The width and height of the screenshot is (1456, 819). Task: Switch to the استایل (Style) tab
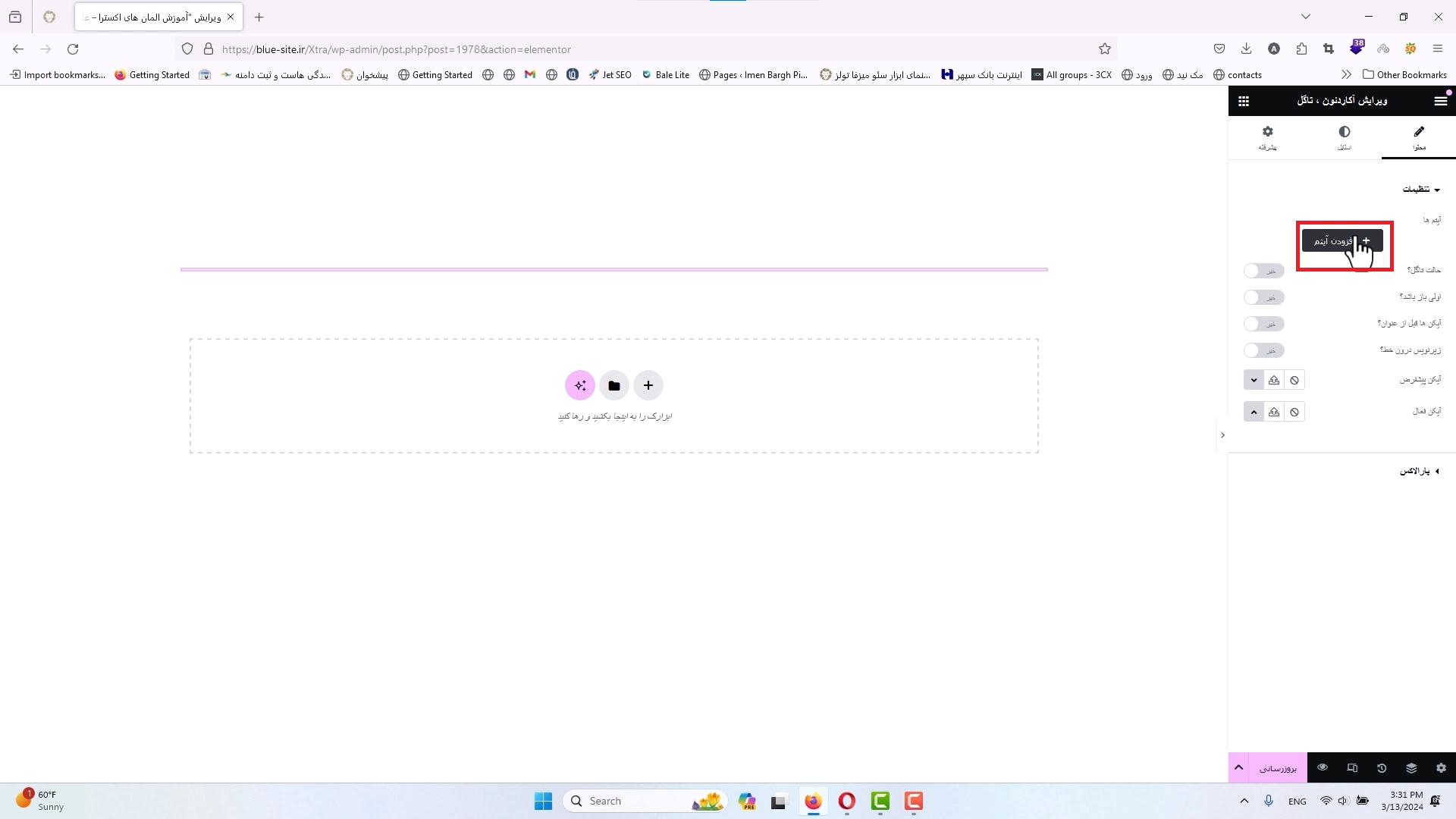(x=1345, y=138)
